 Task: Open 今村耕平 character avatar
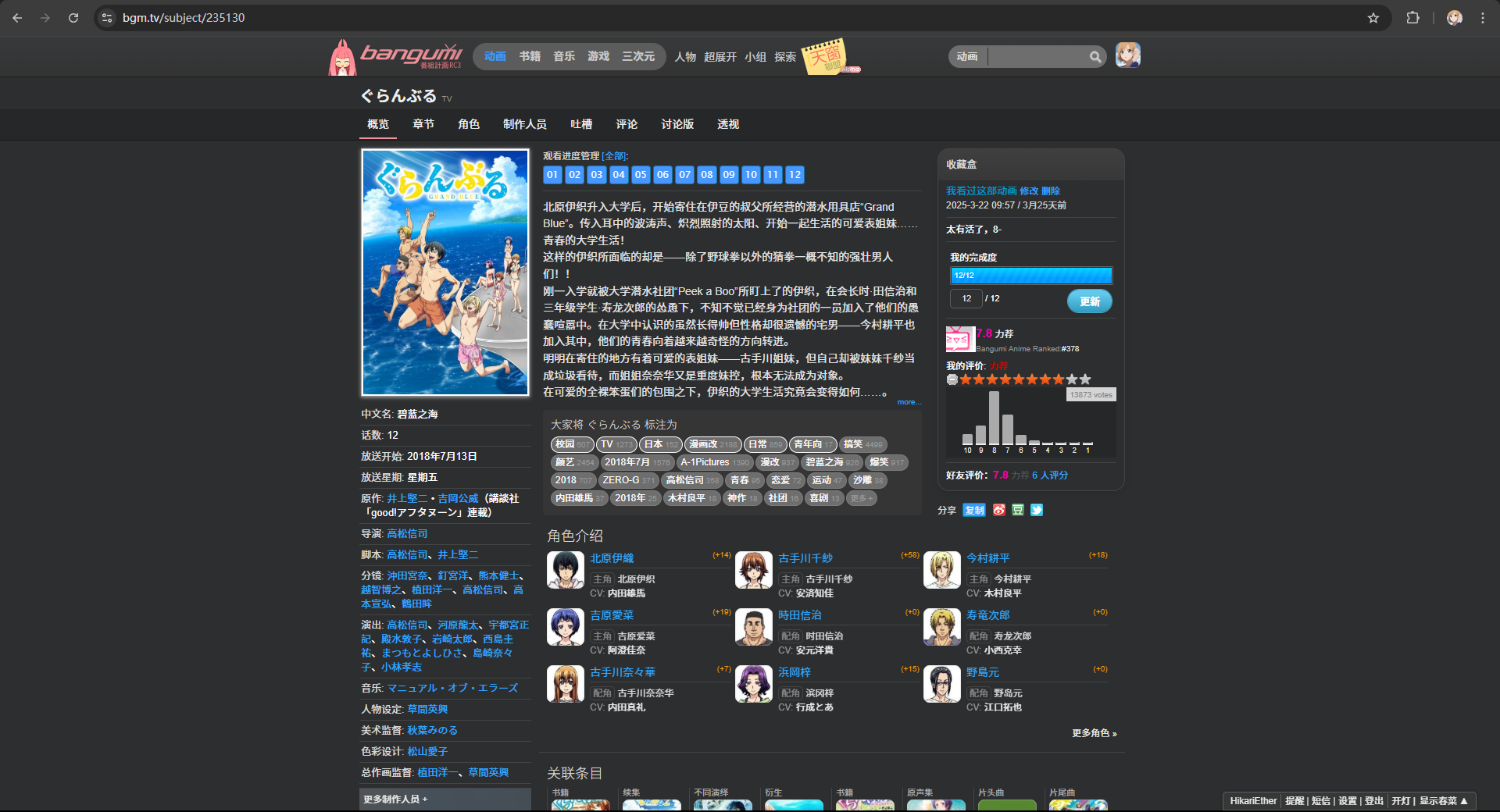(942, 570)
